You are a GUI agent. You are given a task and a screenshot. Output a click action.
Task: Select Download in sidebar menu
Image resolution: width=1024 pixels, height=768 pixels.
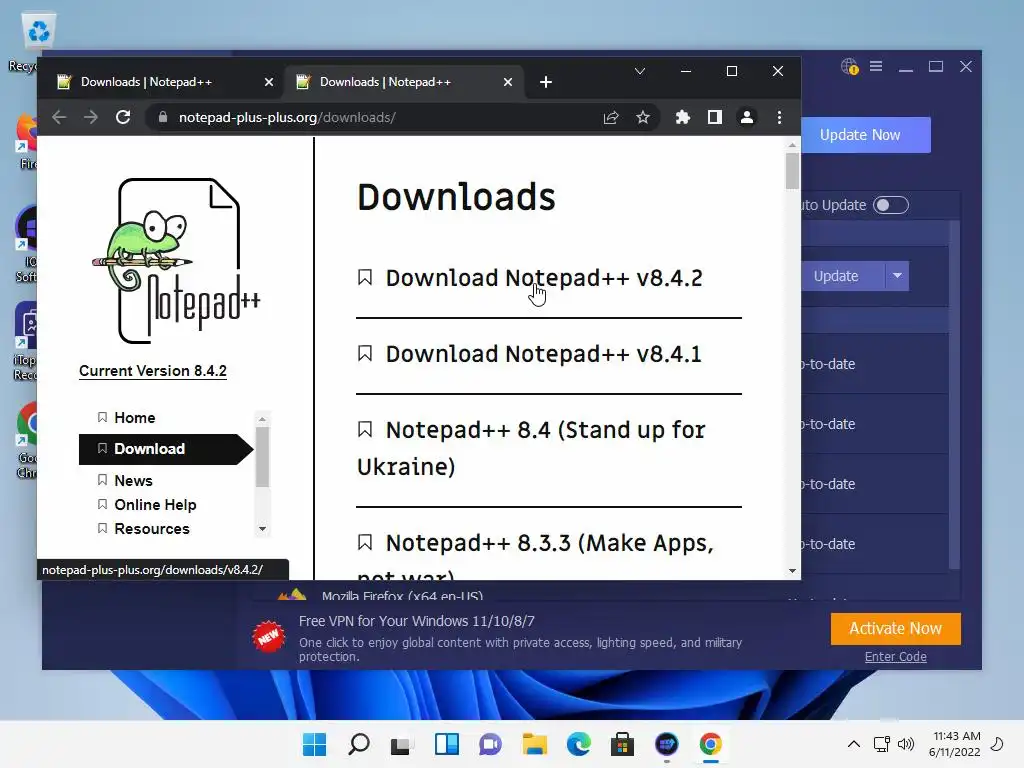point(165,449)
